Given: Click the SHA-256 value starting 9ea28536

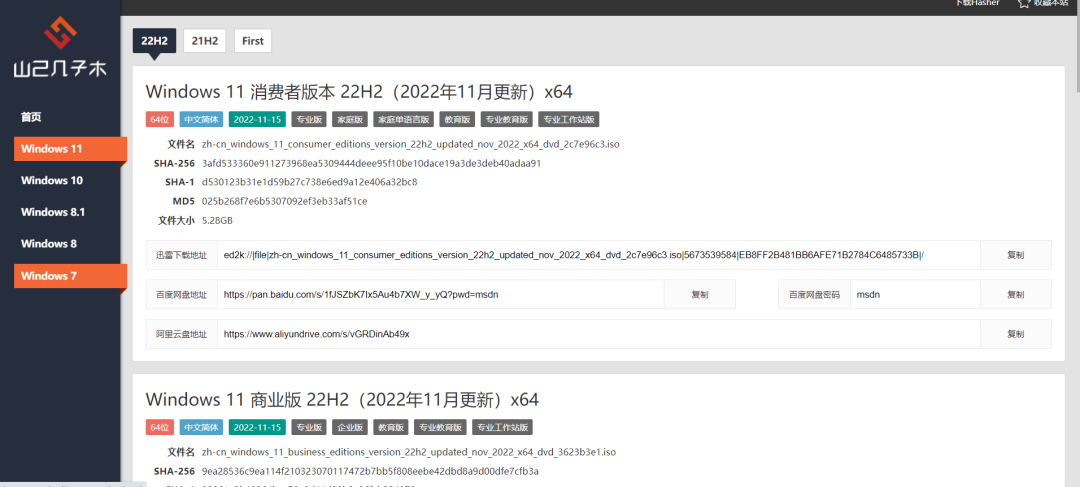Looking at the screenshot, I should point(370,471).
